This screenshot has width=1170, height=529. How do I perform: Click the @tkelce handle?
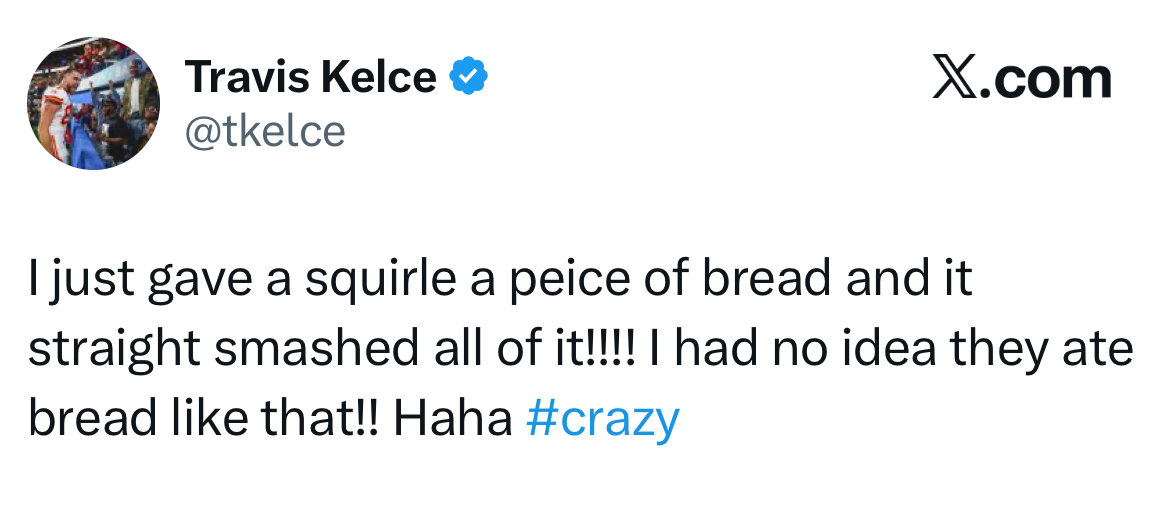[265, 130]
